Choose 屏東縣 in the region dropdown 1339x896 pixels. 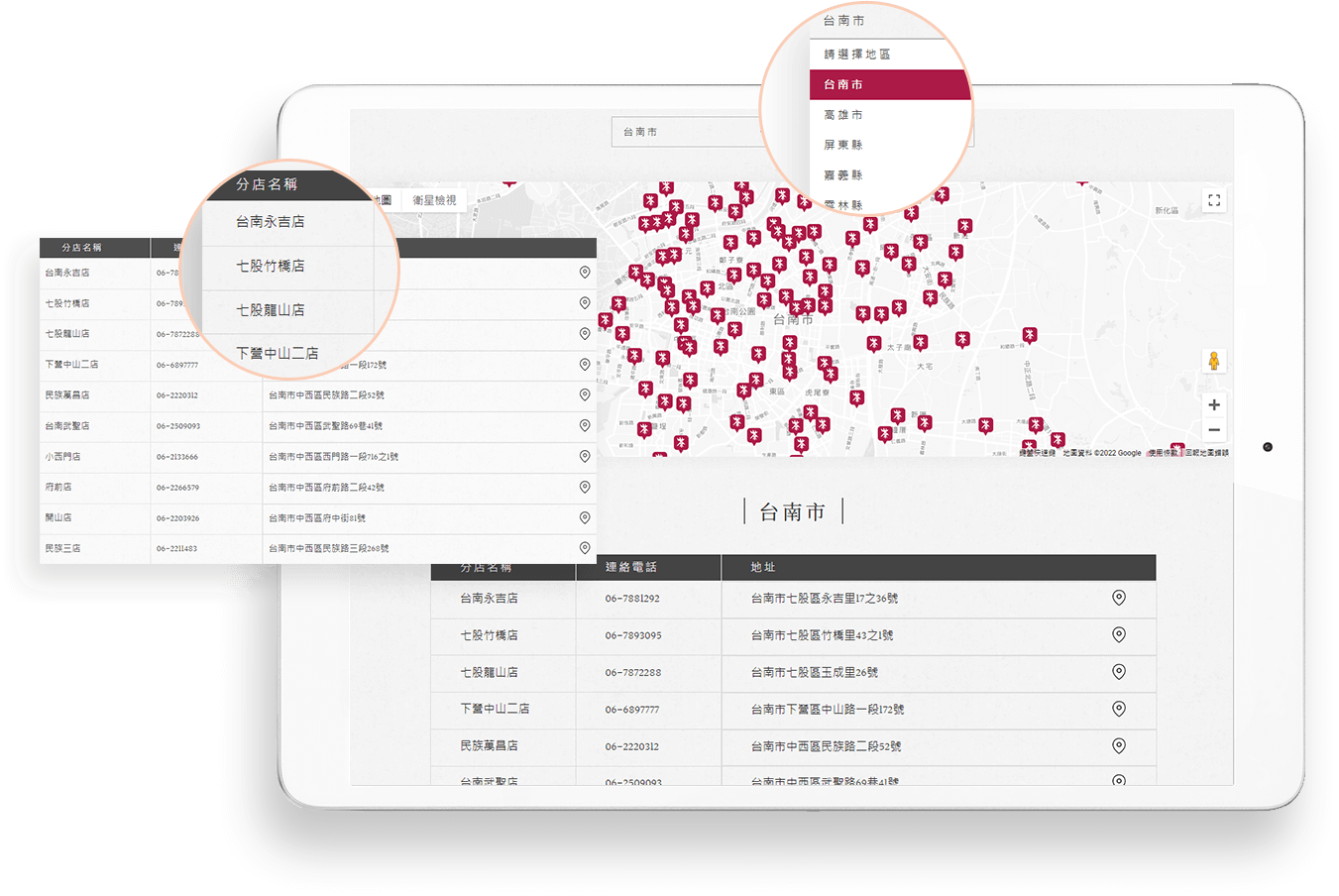point(843,145)
